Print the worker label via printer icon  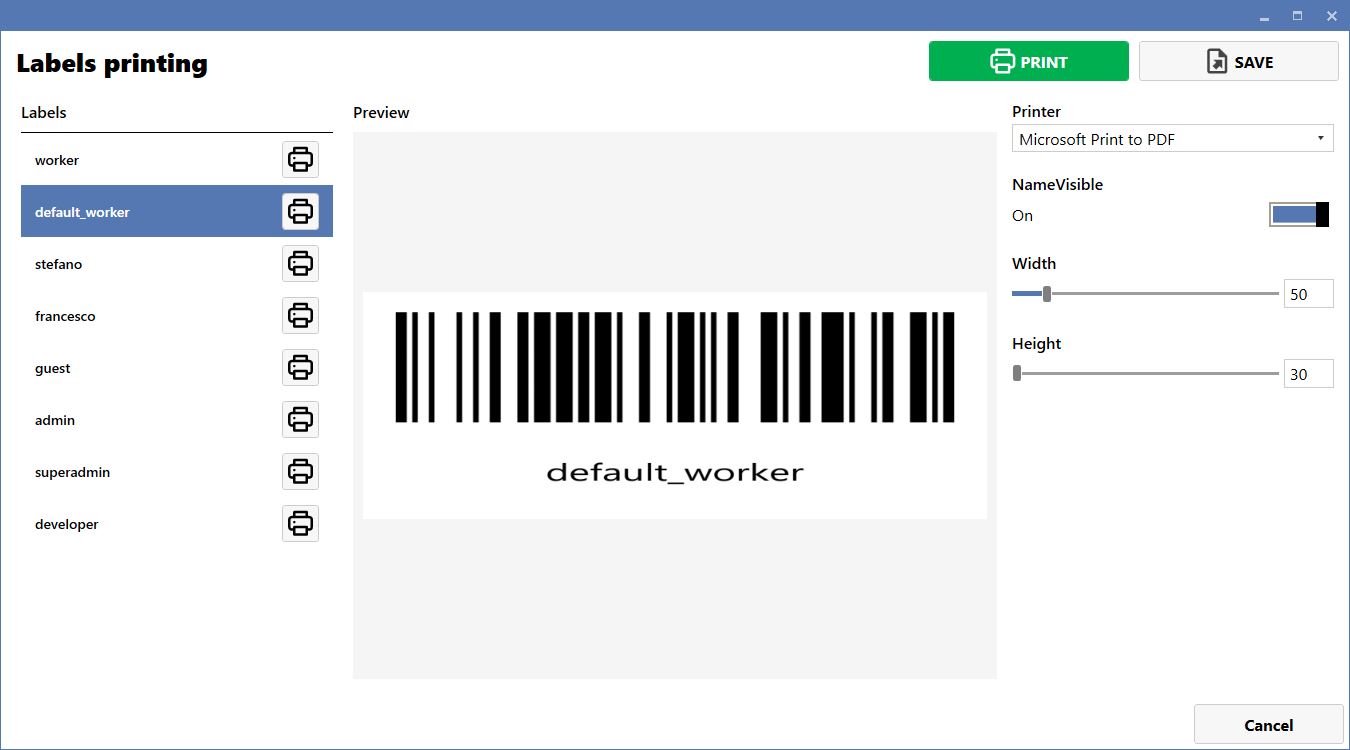300,160
